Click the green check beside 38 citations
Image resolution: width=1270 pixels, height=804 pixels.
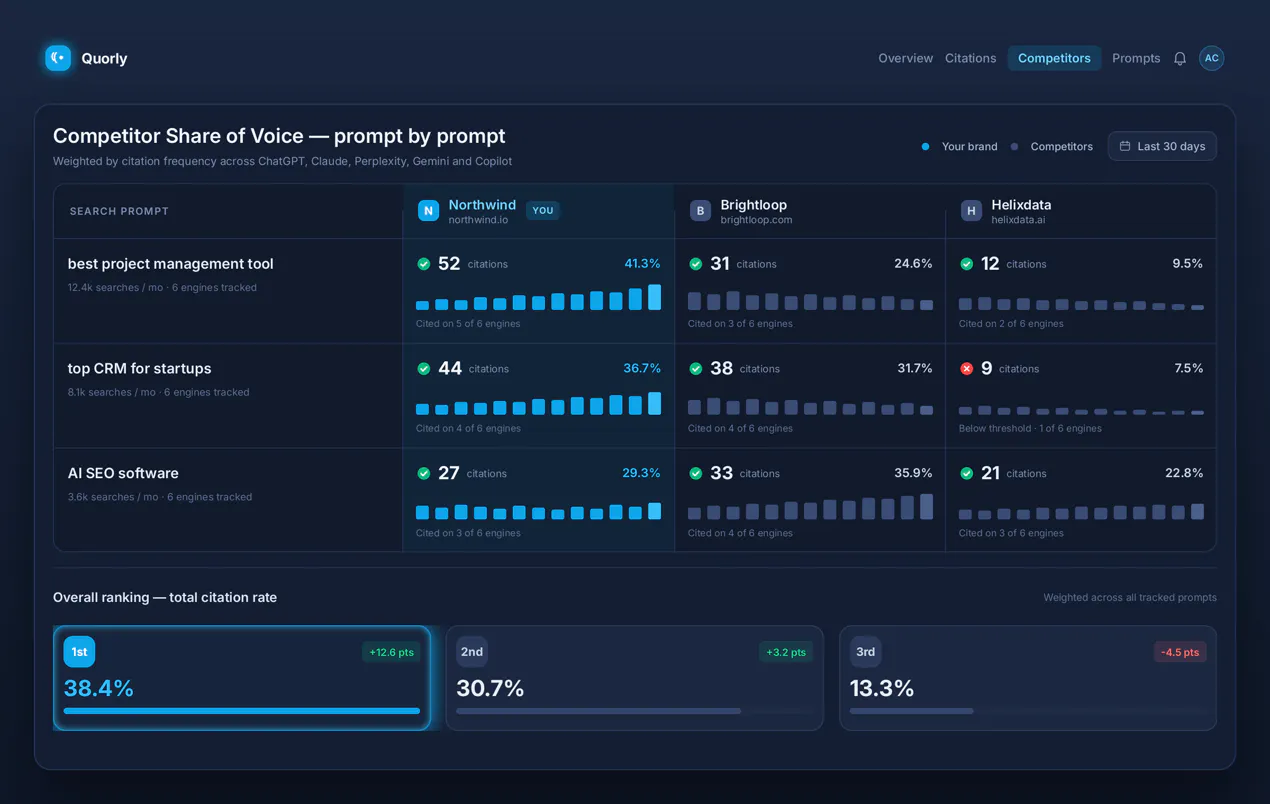[696, 369]
